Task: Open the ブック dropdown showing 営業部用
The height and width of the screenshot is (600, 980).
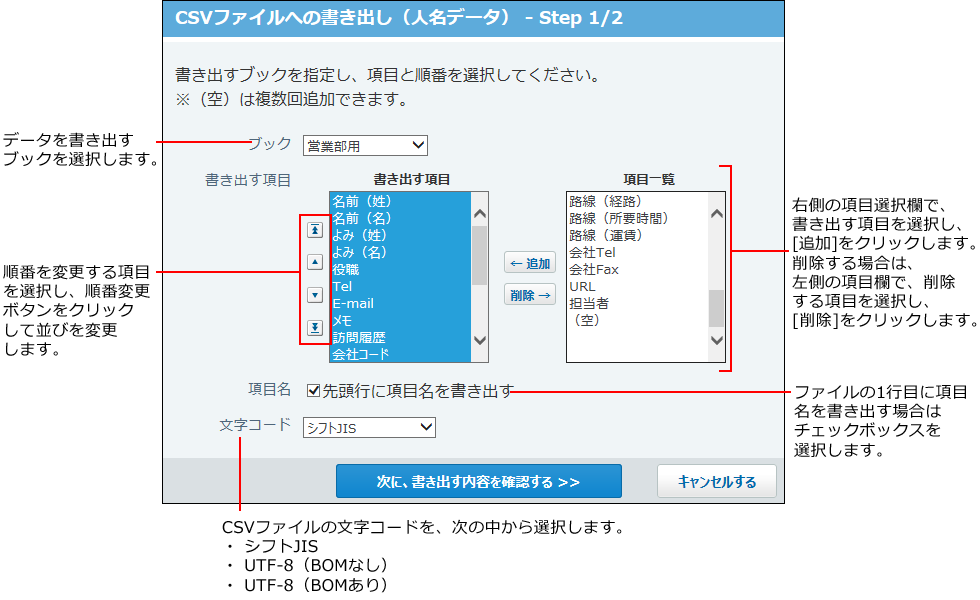Action: [365, 146]
